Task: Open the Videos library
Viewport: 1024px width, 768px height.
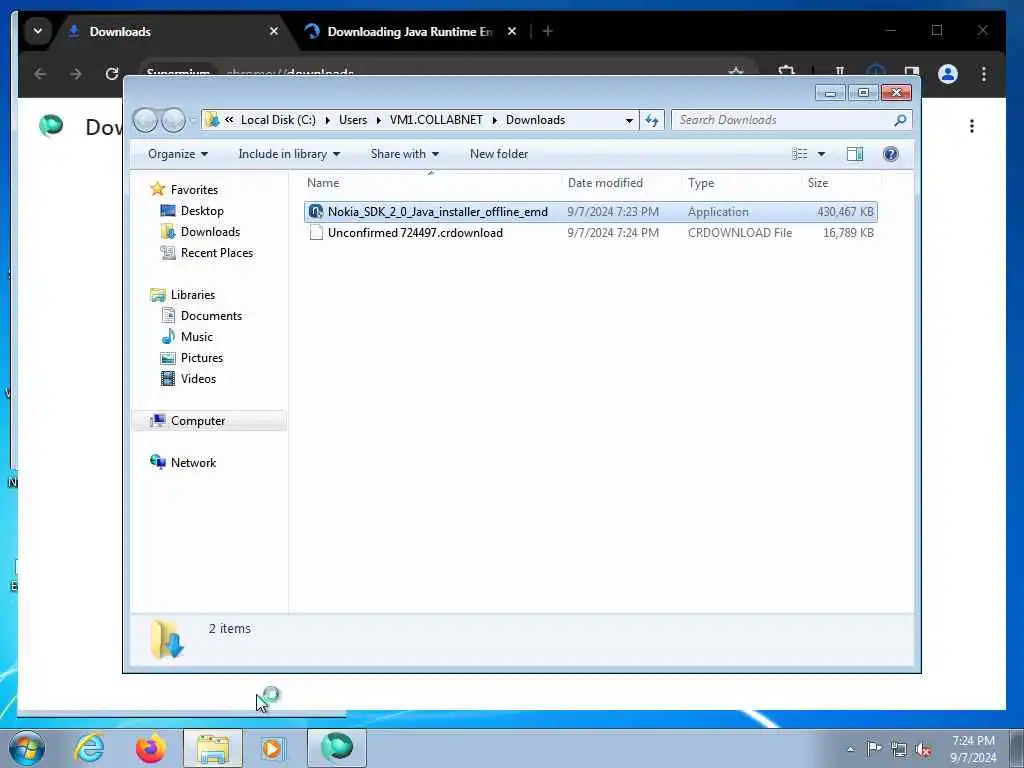Action: (x=198, y=379)
